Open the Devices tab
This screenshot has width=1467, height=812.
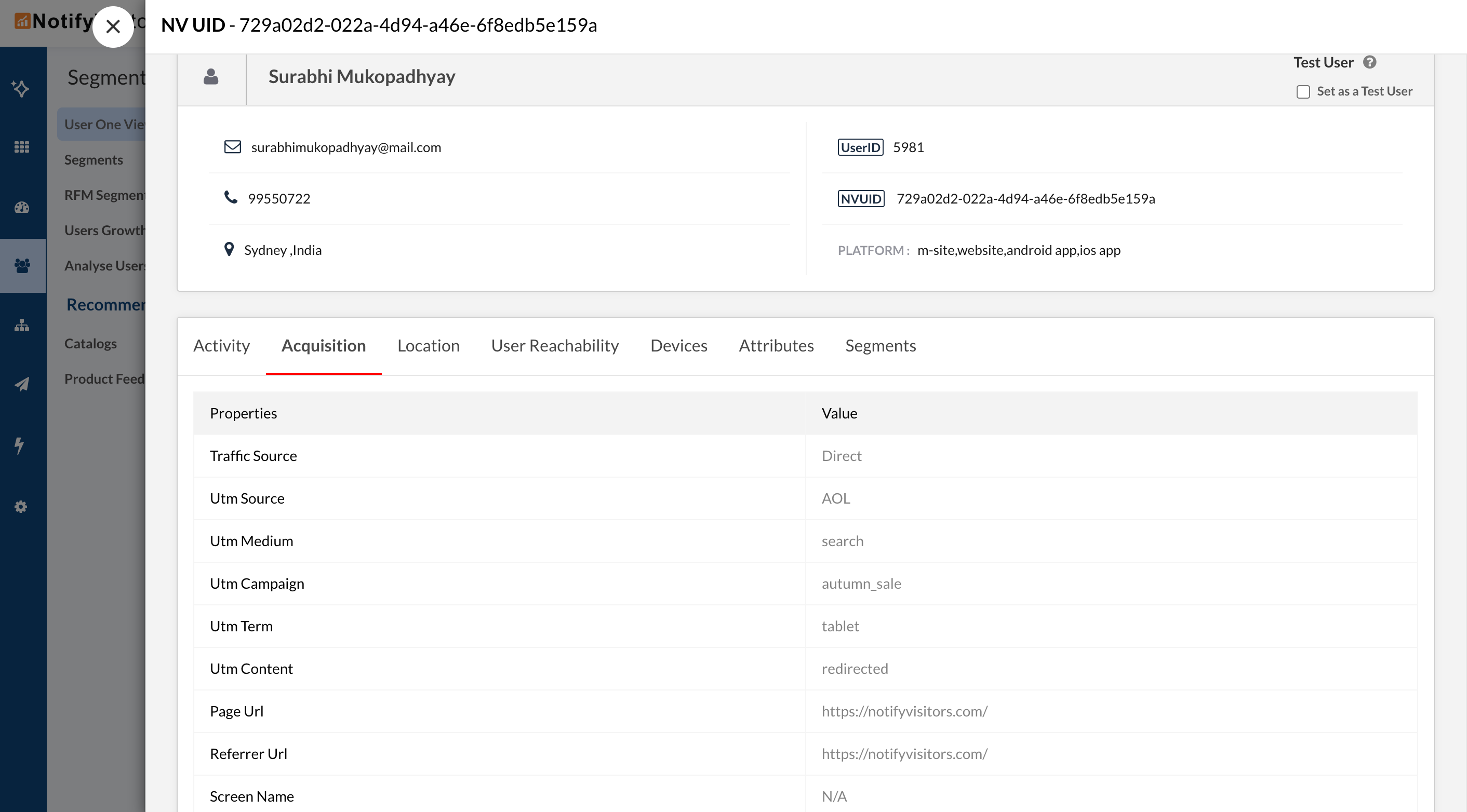click(x=678, y=345)
